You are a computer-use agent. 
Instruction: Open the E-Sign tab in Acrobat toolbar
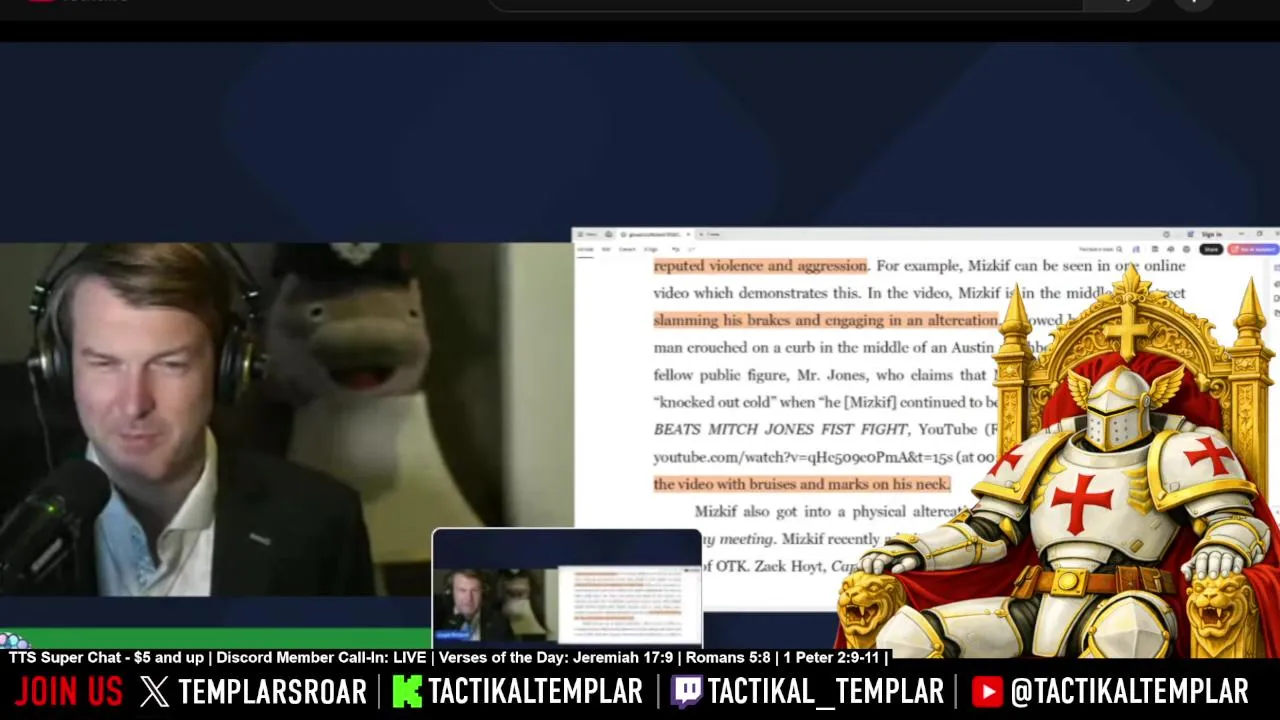(x=651, y=249)
